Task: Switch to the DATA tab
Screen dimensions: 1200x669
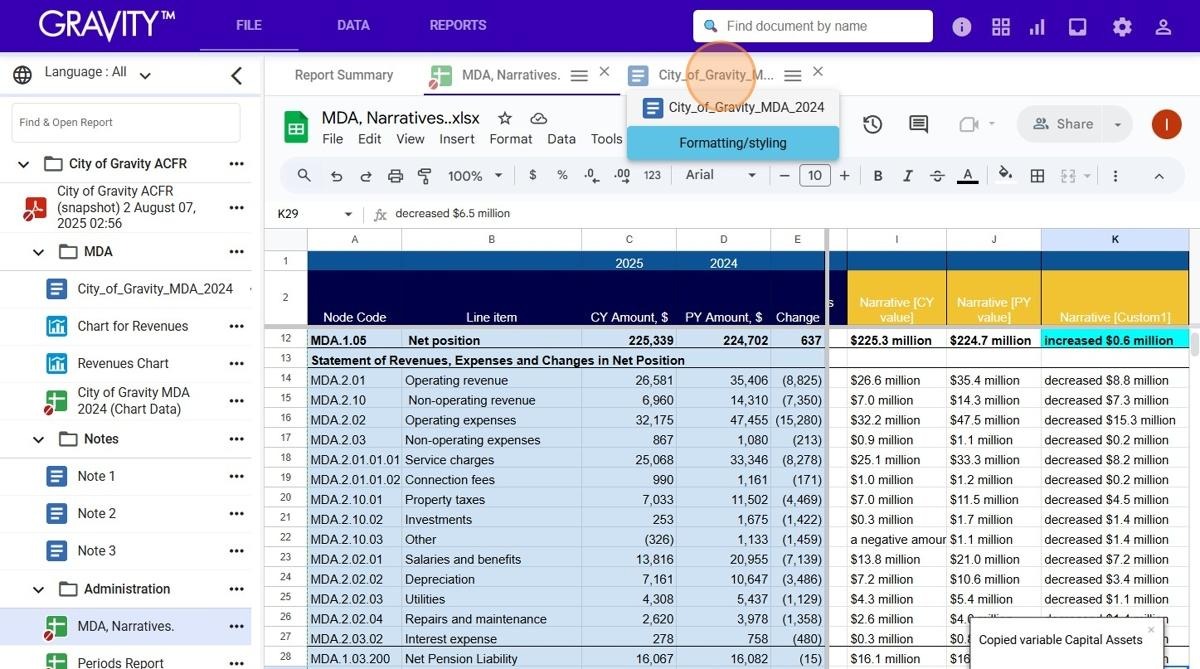Action: point(353,25)
